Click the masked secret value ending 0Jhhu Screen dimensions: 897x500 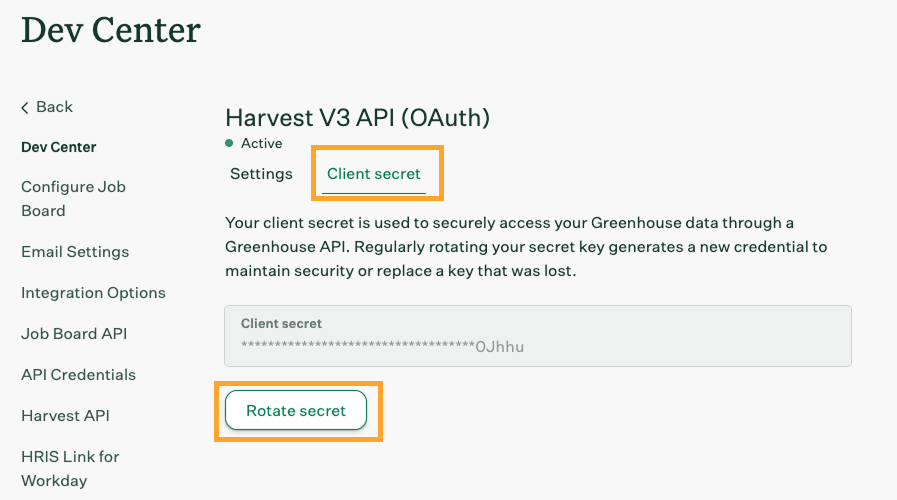coord(383,347)
